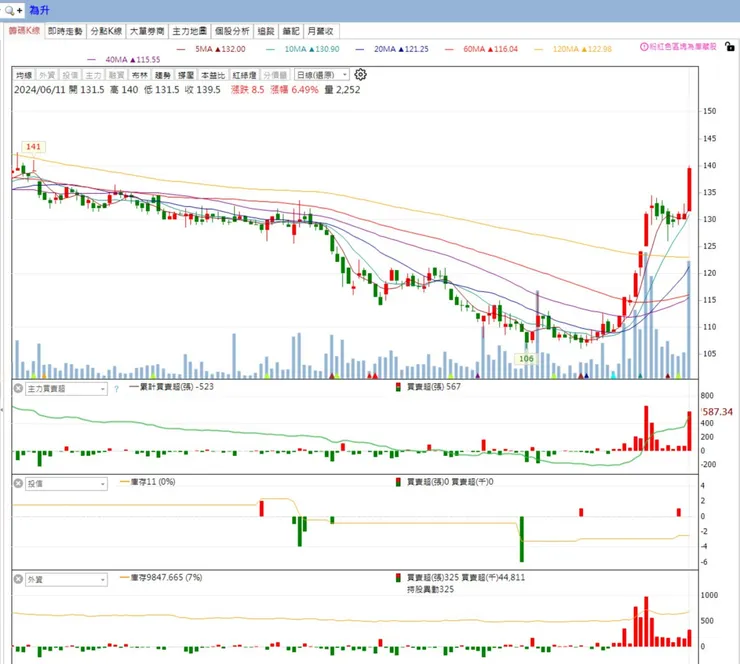
Task: Click the 累計買賣超(張) -523 label
Action: click(171, 387)
